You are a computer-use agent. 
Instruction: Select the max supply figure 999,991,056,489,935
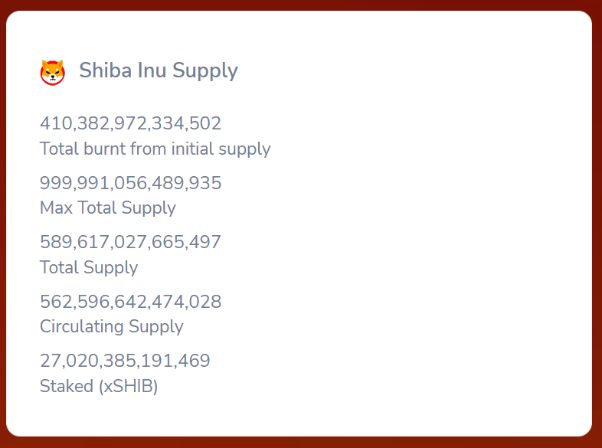130,183
